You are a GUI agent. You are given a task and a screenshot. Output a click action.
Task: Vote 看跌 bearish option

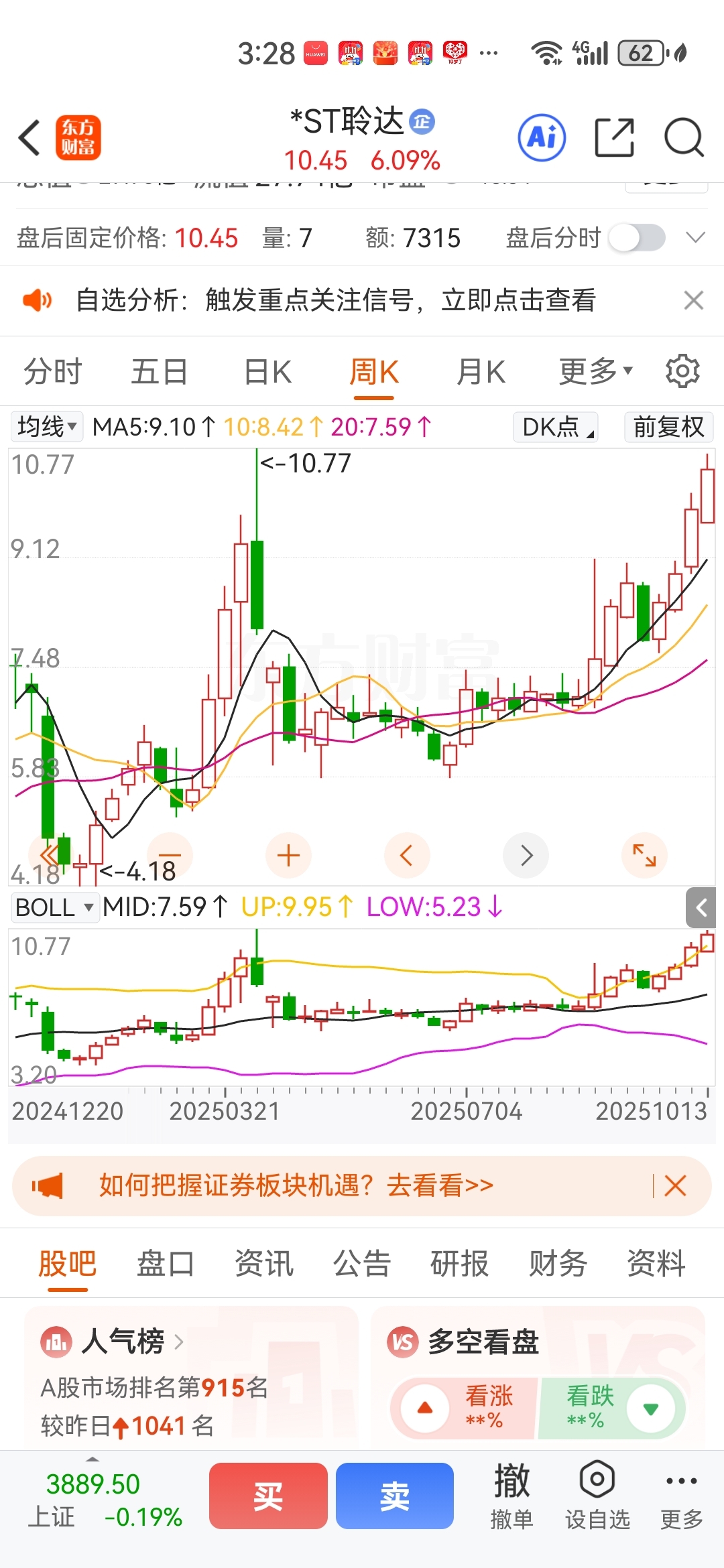pos(611,1408)
